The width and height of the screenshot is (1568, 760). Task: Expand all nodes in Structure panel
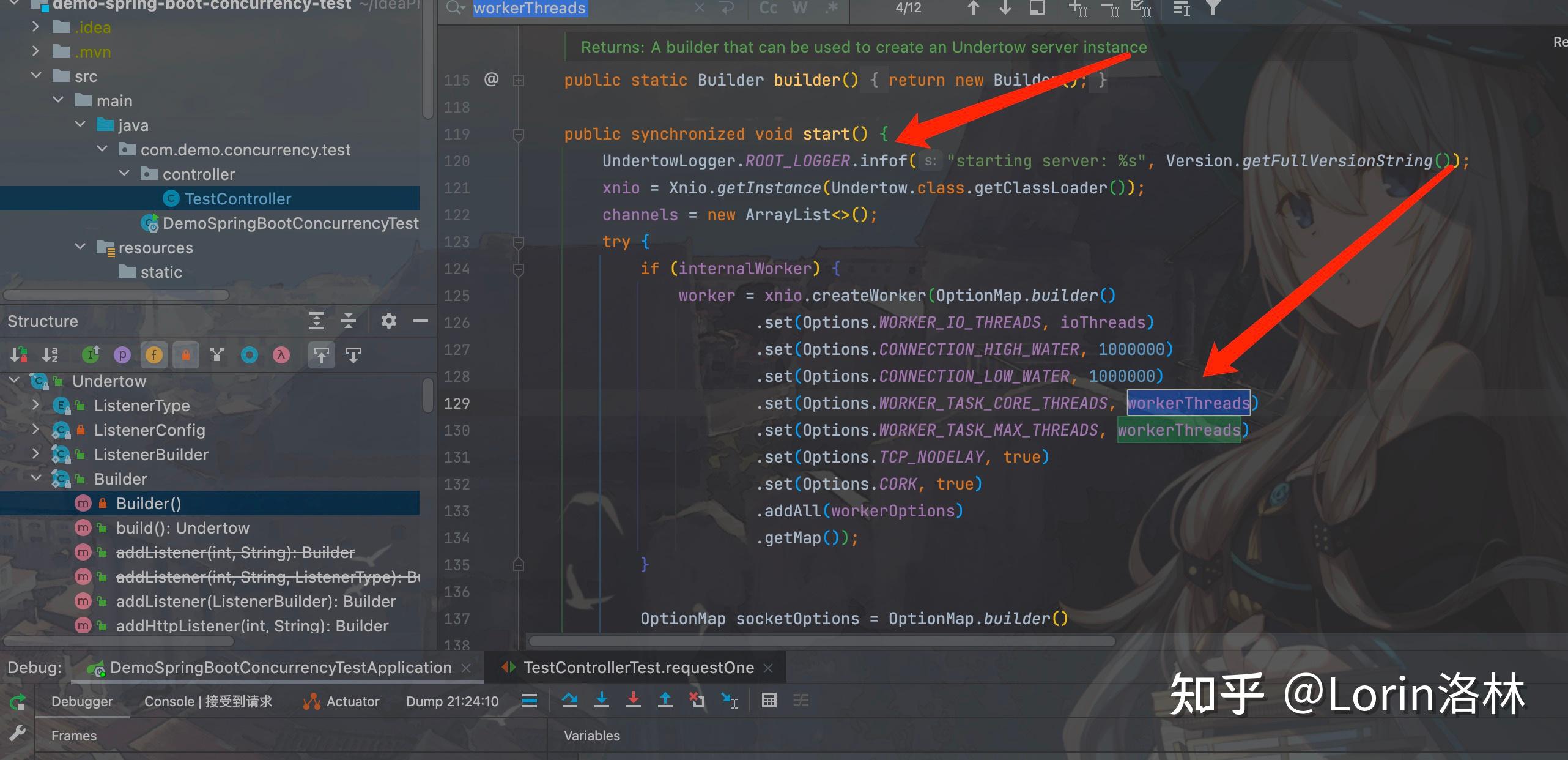tap(316, 321)
